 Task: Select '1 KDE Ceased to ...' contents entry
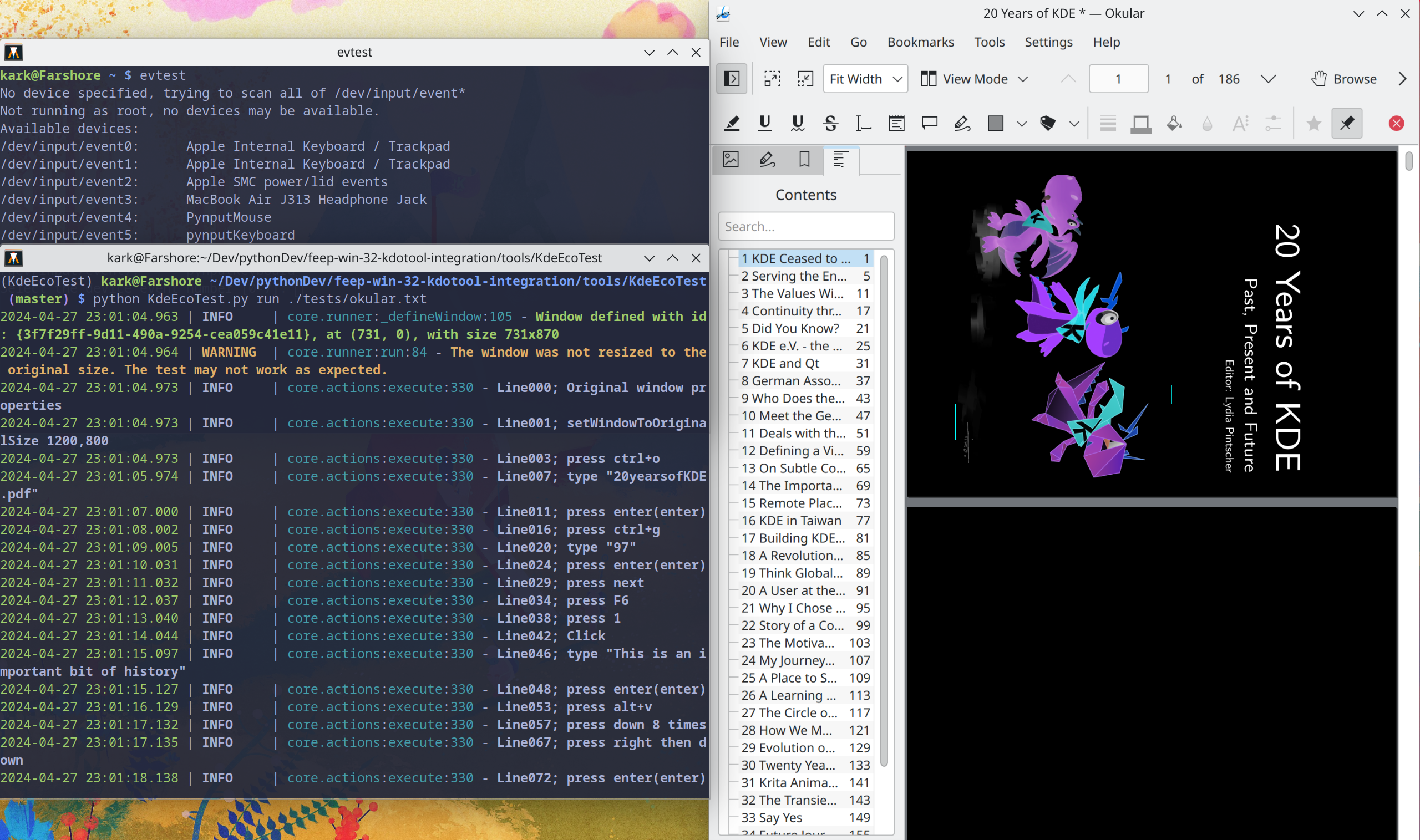coord(805,259)
